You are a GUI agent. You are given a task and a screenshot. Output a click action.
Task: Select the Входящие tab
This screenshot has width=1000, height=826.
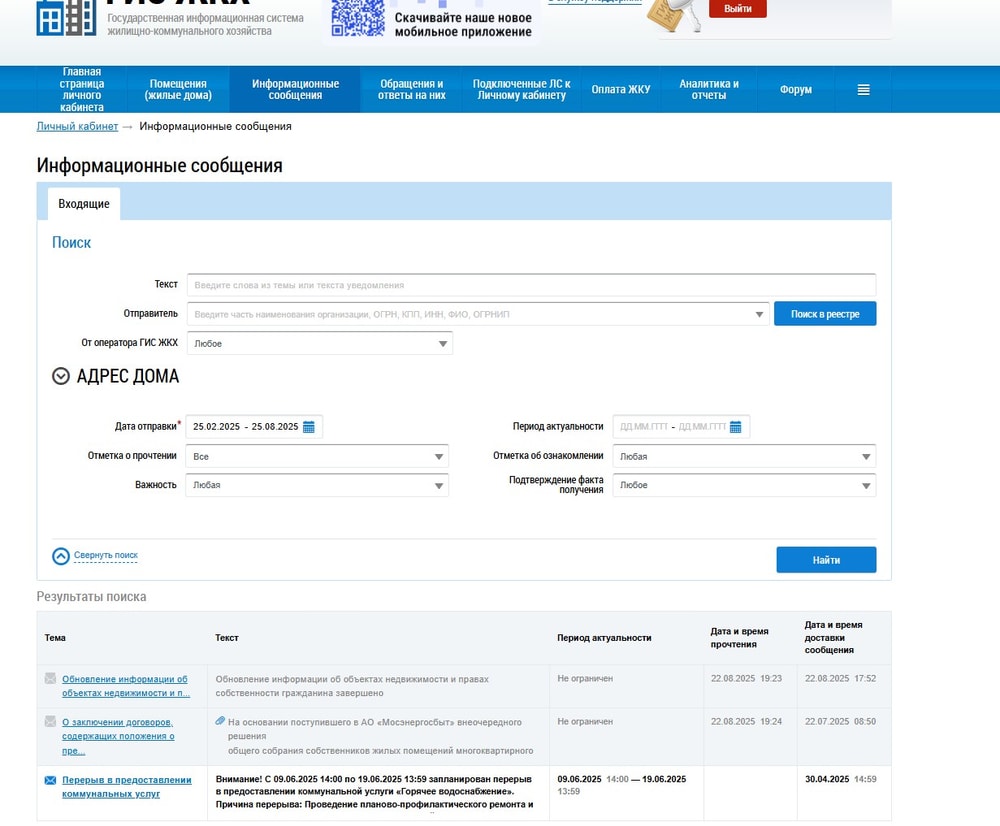[x=84, y=204]
